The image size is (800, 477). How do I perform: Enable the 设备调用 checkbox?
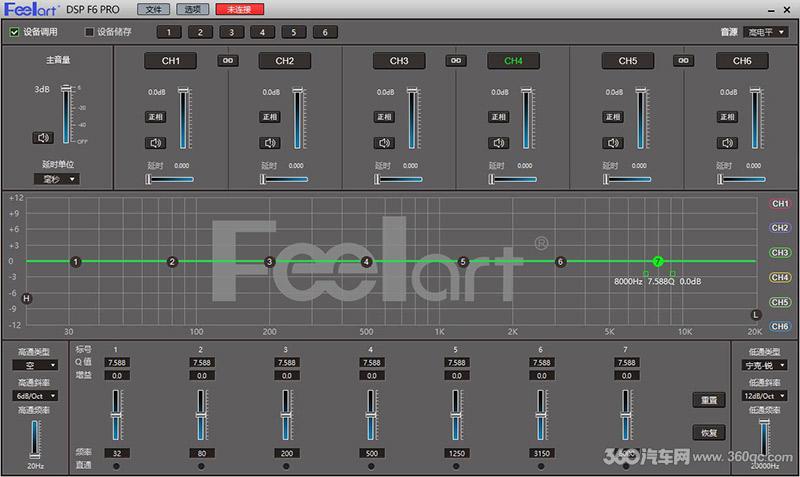(x=14, y=32)
